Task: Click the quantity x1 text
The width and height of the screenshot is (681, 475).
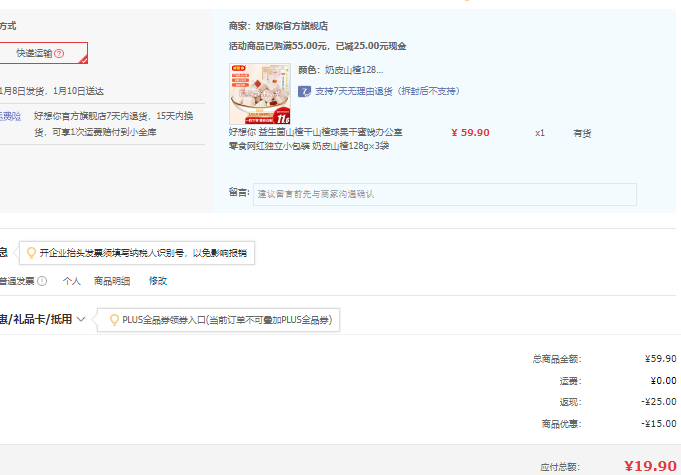Action: pyautogui.click(x=540, y=133)
